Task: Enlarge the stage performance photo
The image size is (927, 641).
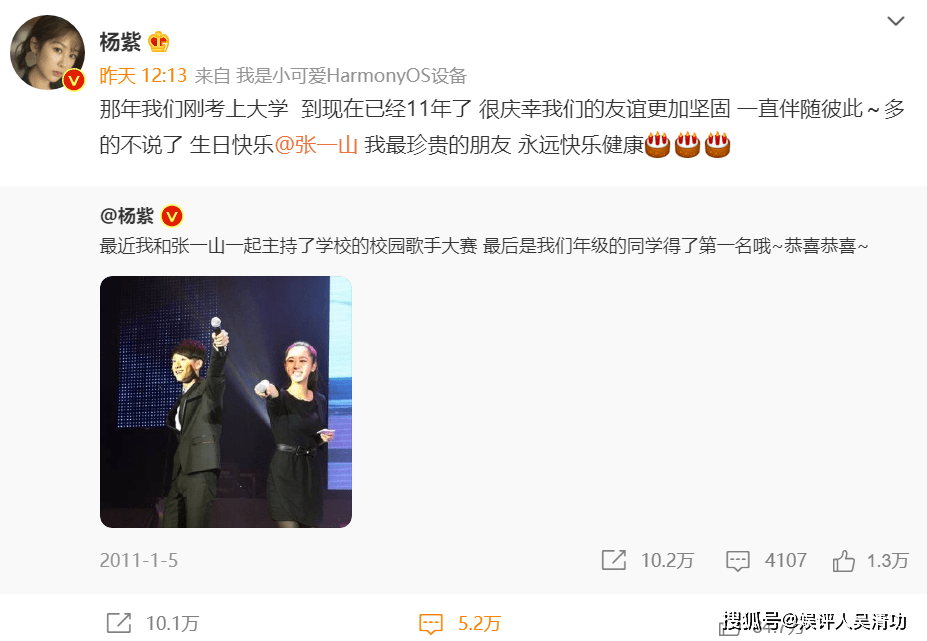Action: coord(226,402)
